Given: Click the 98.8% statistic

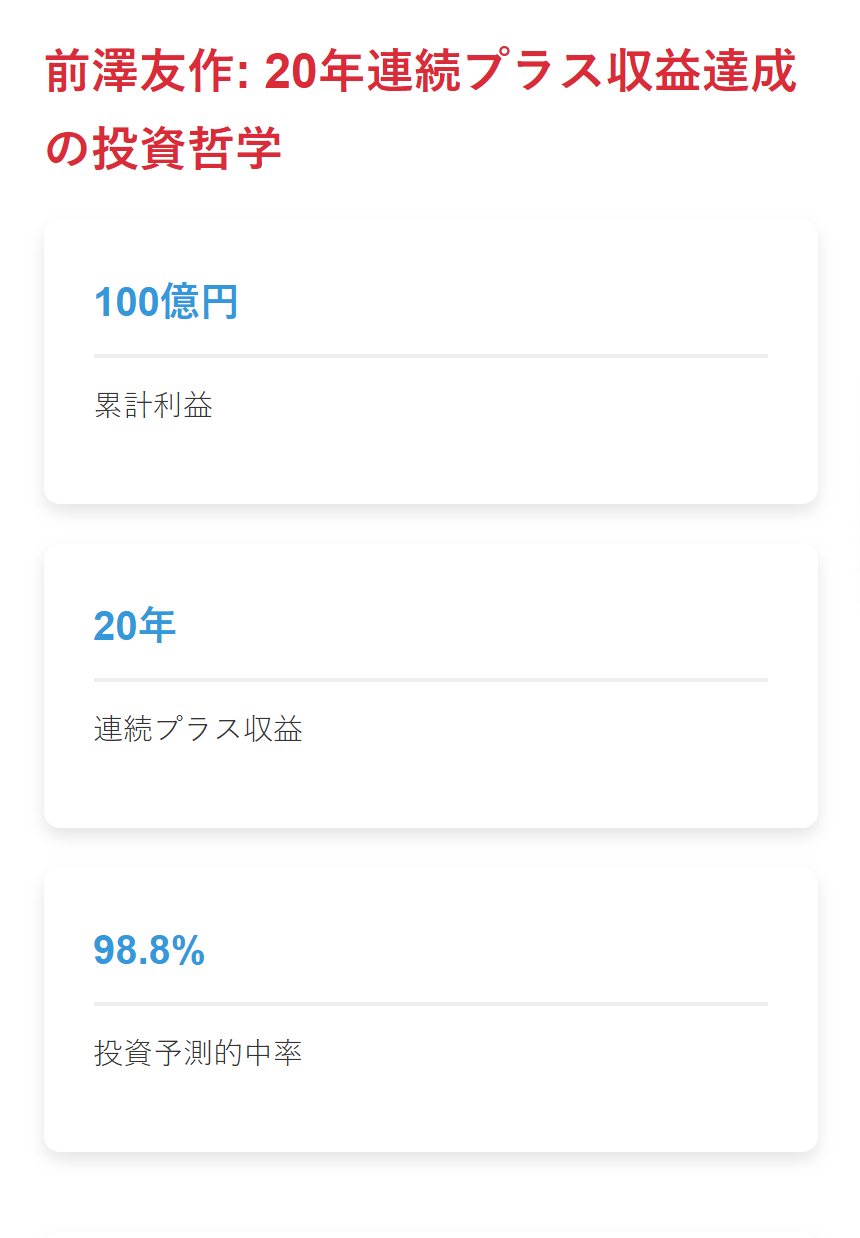Looking at the screenshot, I should (149, 950).
